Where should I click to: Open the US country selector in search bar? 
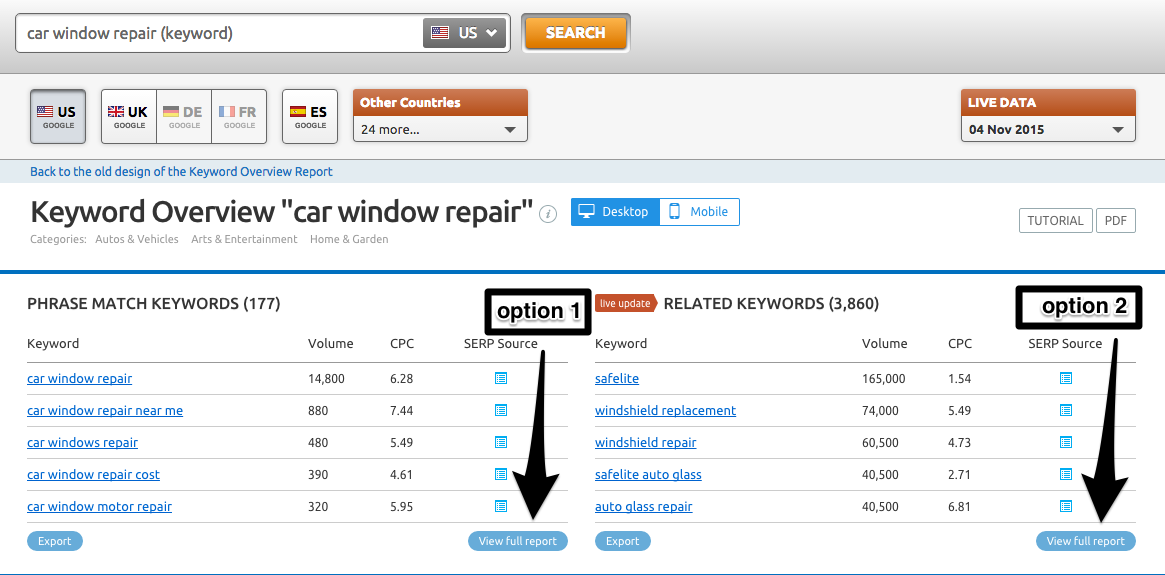pos(465,33)
